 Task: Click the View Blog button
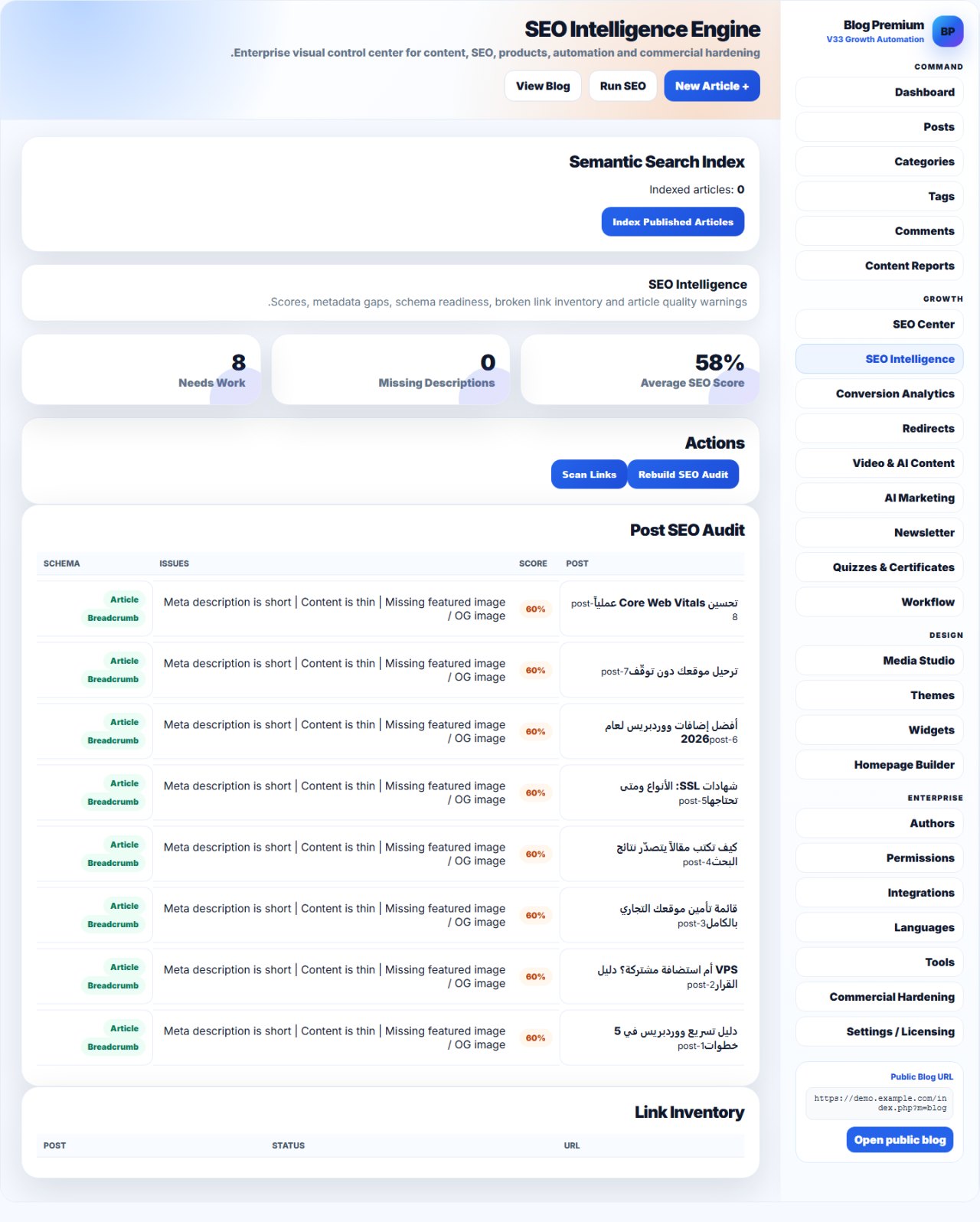pos(543,86)
